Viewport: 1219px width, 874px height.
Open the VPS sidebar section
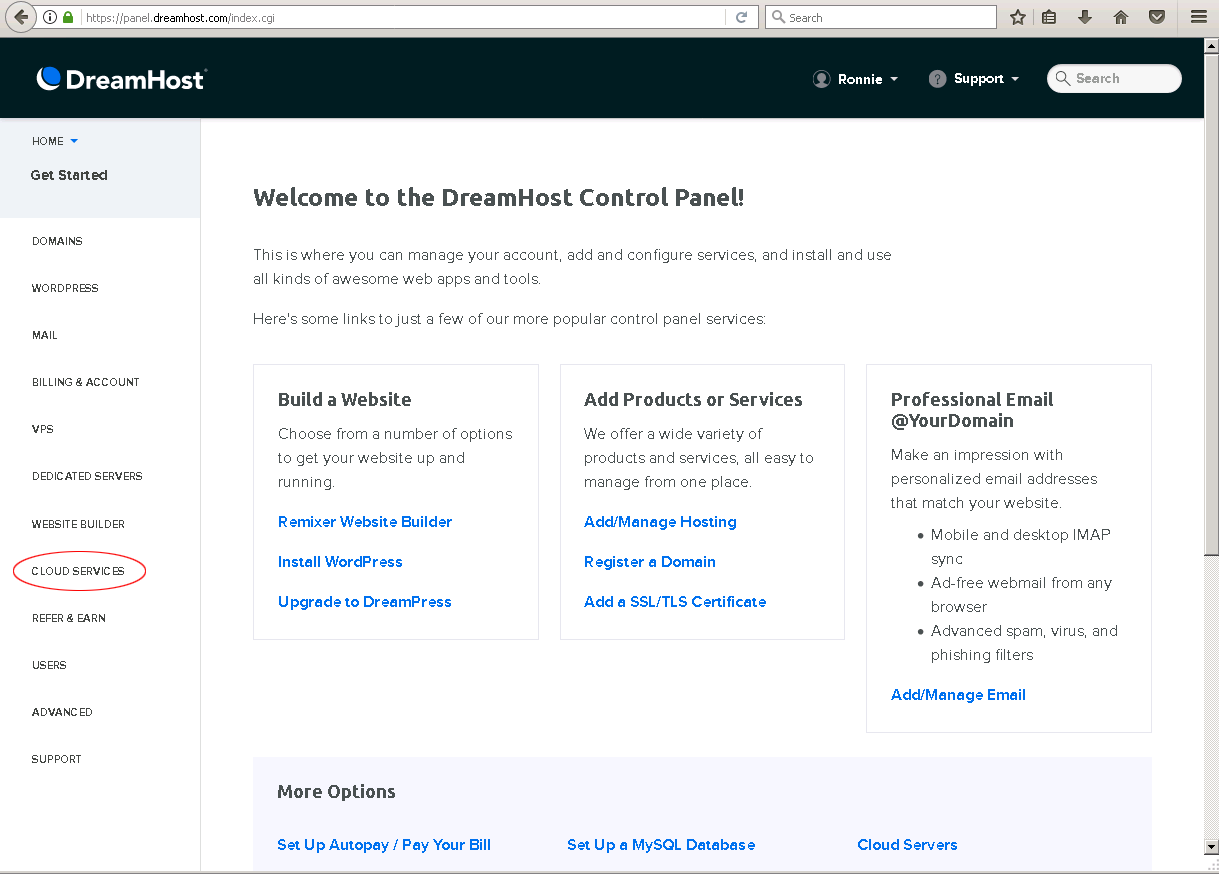(43, 429)
